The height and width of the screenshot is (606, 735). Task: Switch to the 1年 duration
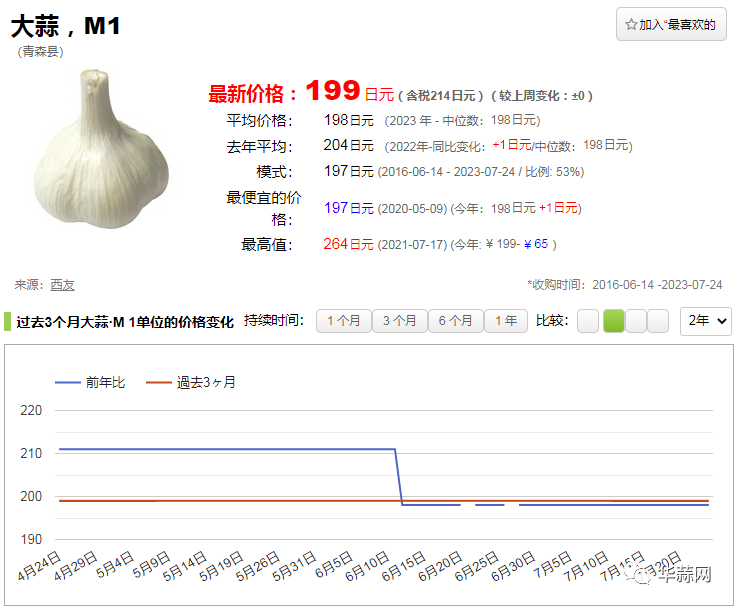coord(506,321)
